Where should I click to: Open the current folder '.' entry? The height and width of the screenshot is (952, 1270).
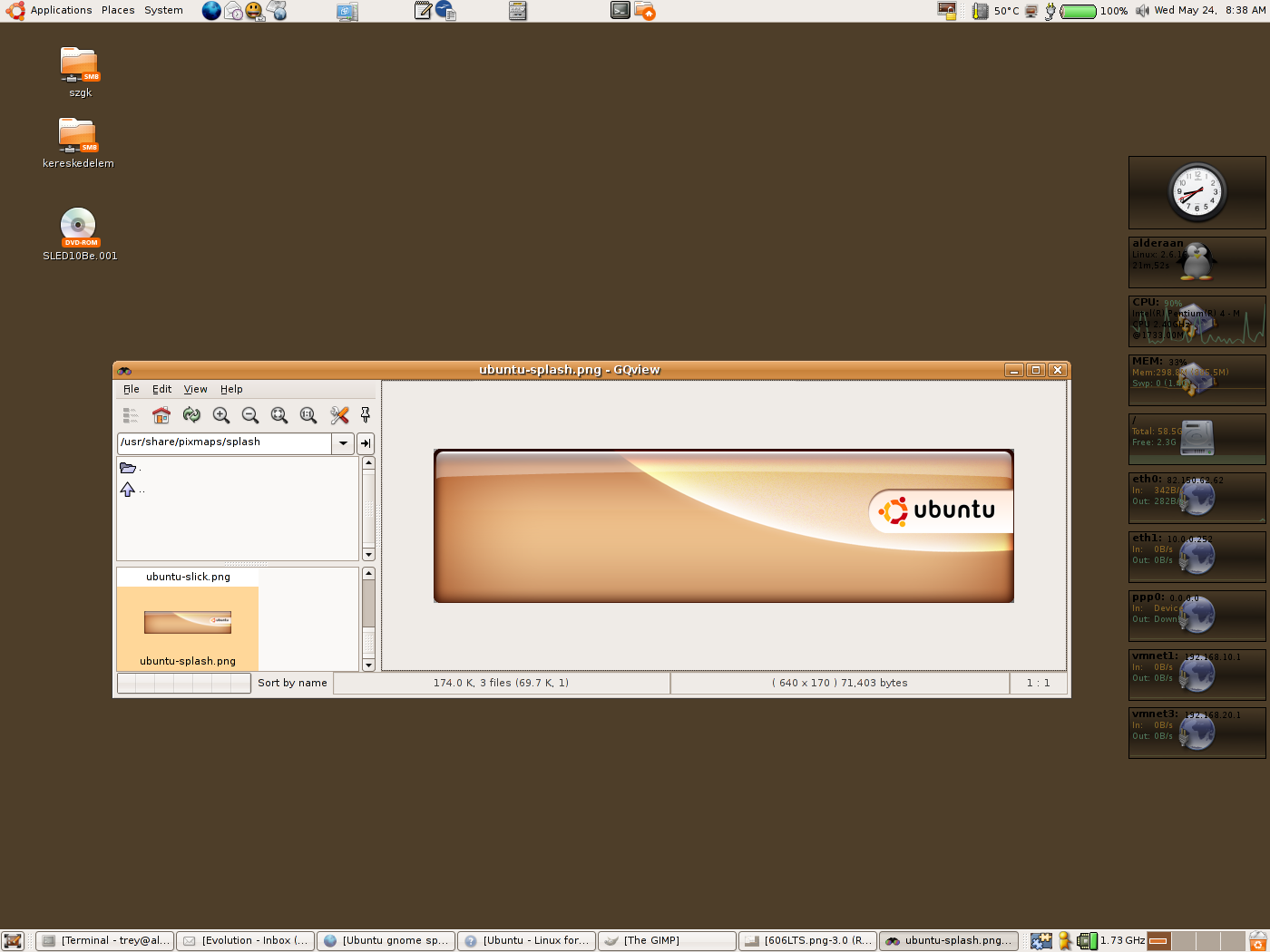point(131,469)
